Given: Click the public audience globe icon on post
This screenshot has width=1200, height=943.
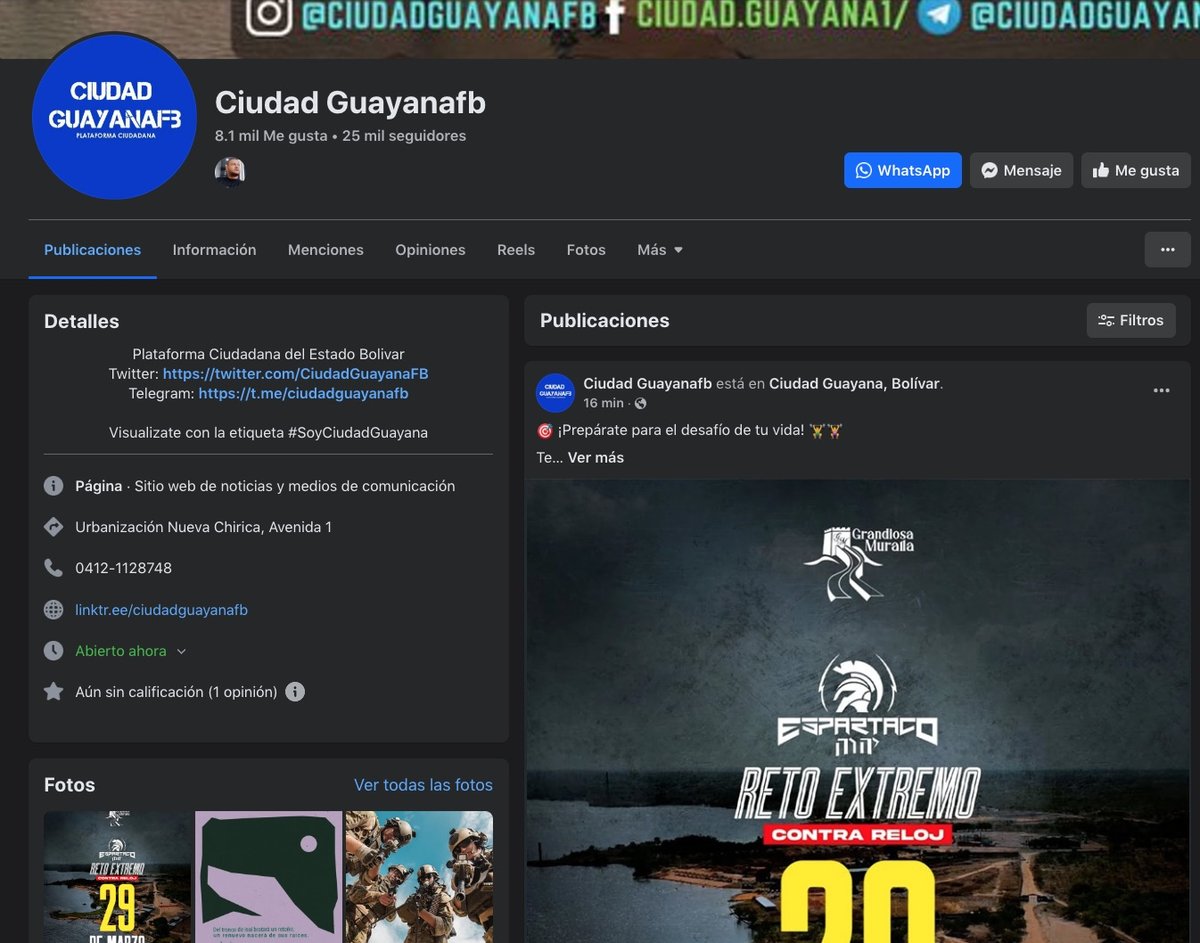Looking at the screenshot, I should (x=640, y=403).
